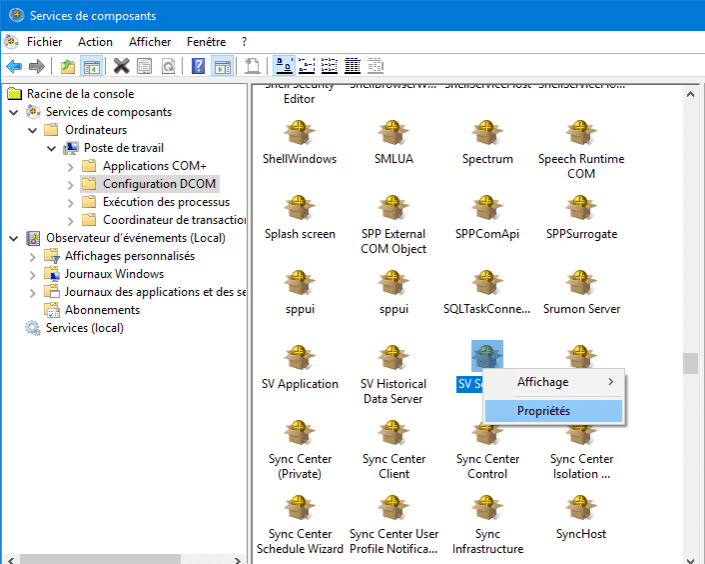Select Abonnements in the console tree
Image resolution: width=705 pixels, height=564 pixels.
tap(102, 310)
